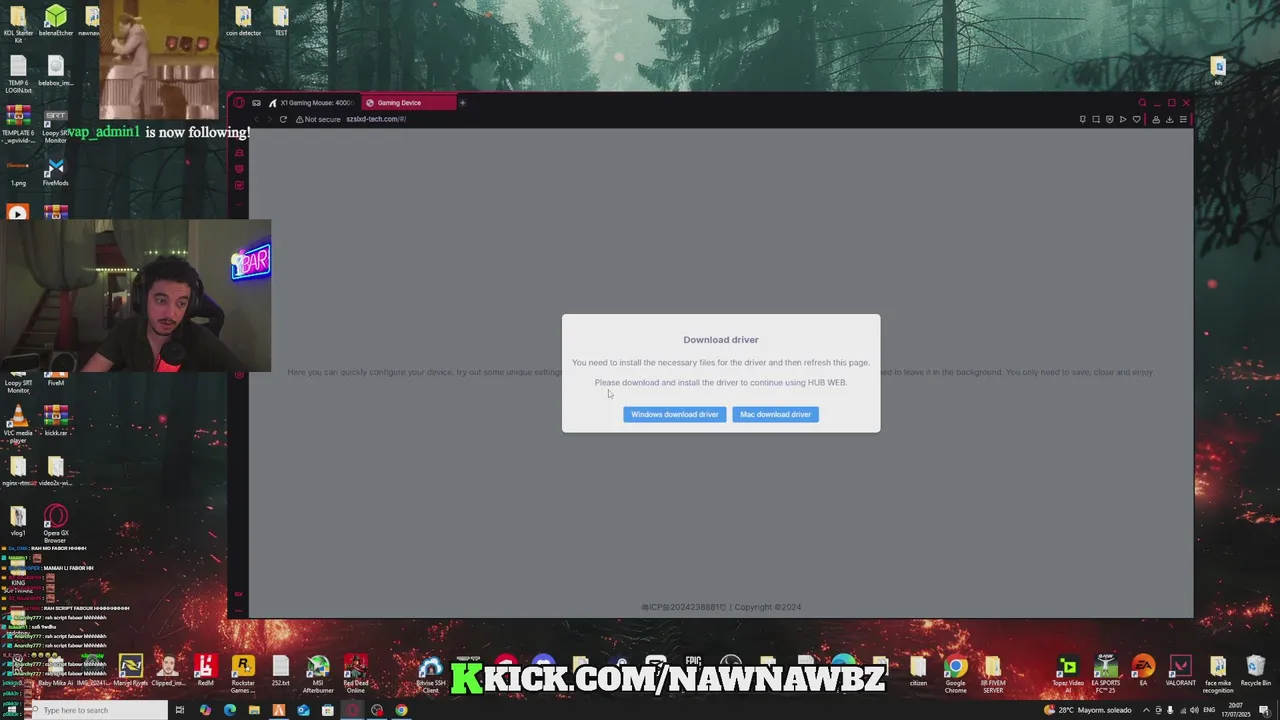Open Outlook from the taskbar

[303, 710]
